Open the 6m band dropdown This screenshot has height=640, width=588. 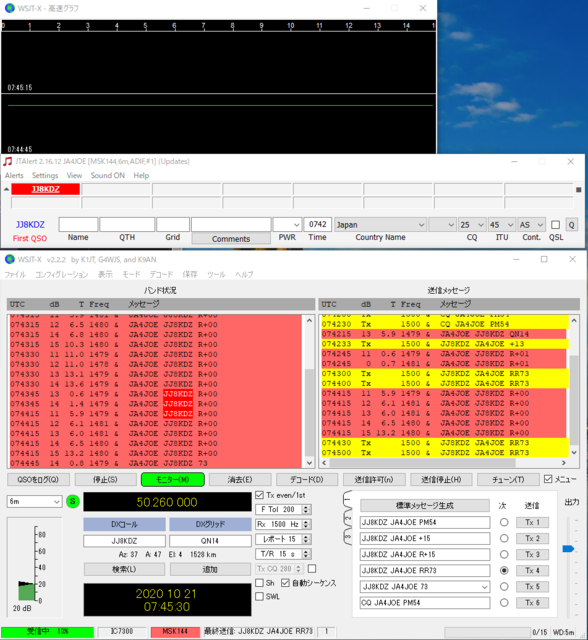point(34,502)
